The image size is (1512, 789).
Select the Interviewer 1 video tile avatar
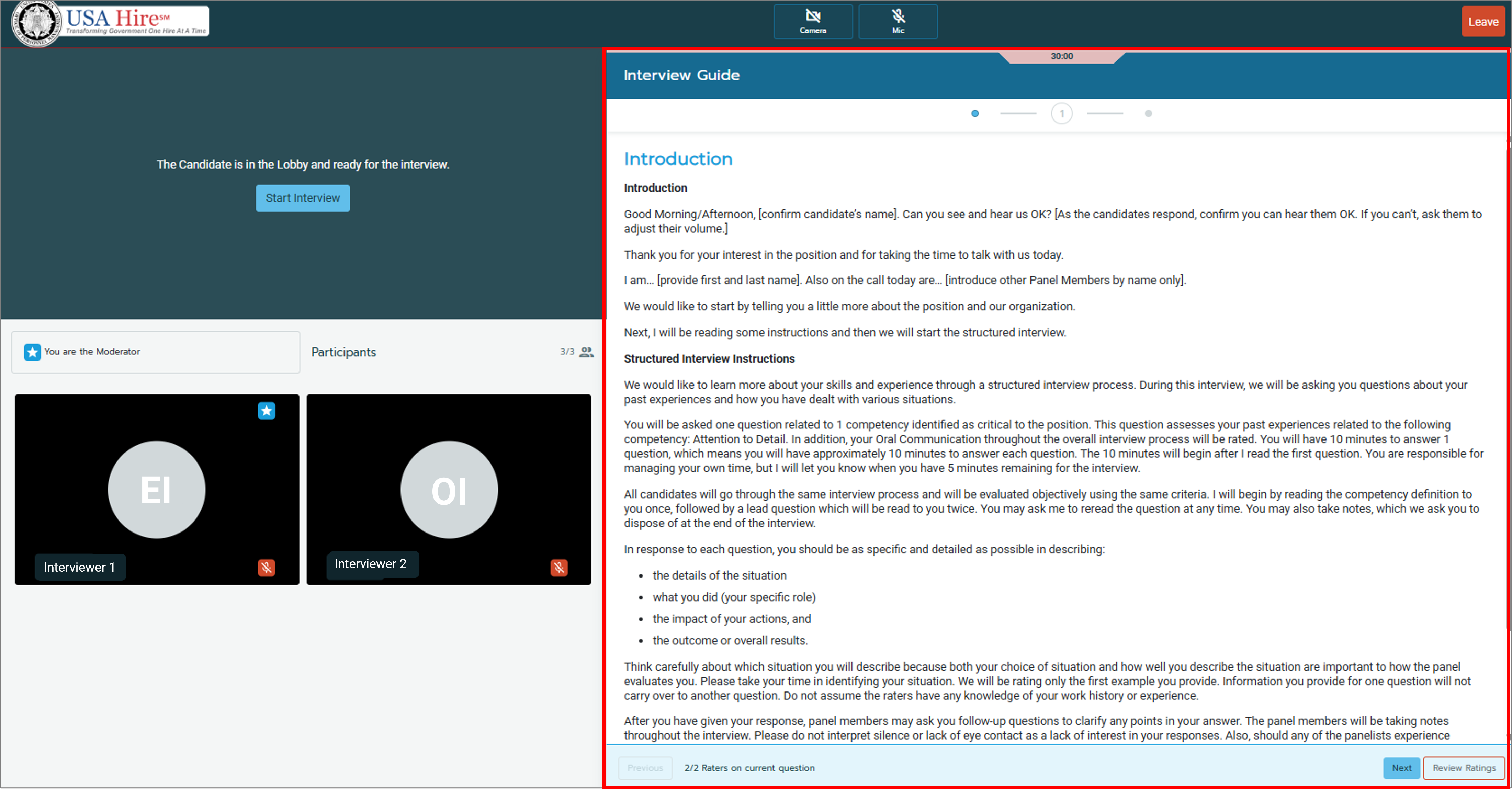[157, 489]
